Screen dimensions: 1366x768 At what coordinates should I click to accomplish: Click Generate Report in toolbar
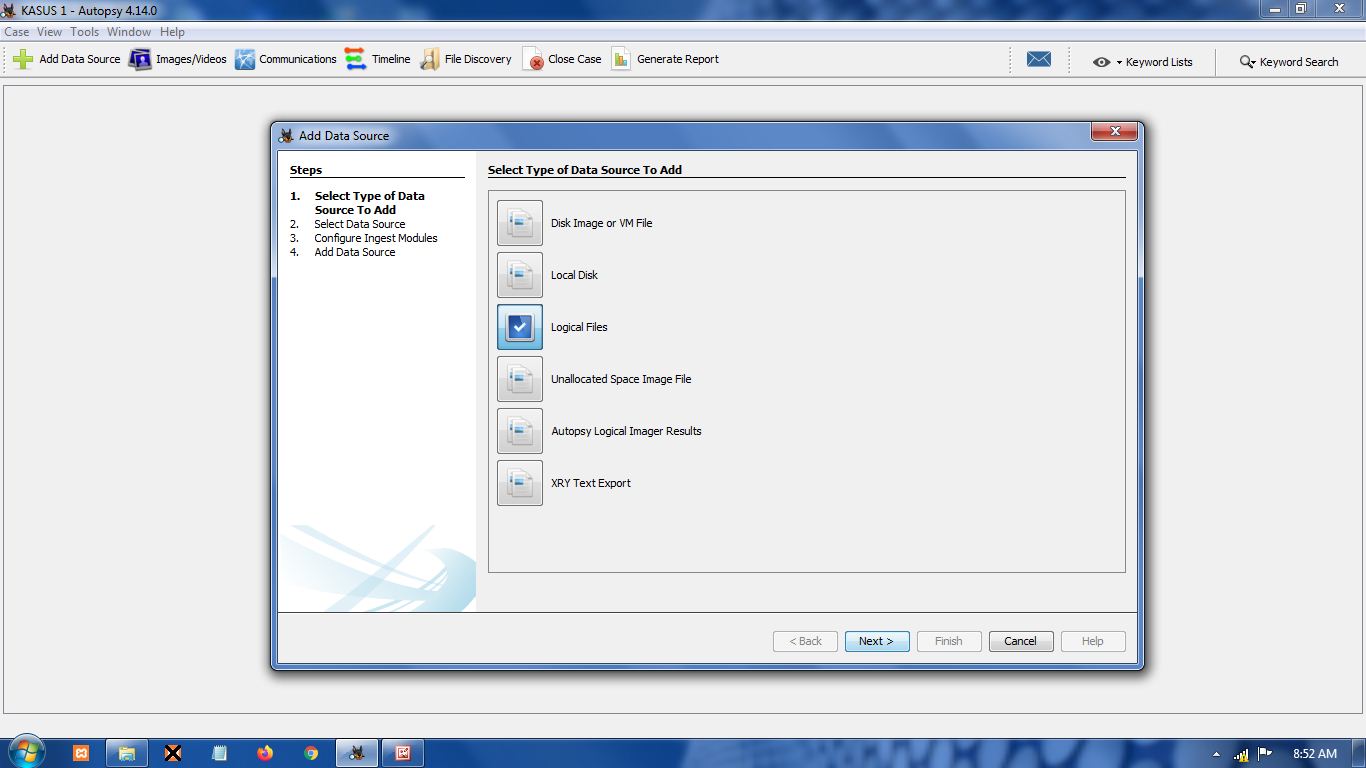coord(621,59)
